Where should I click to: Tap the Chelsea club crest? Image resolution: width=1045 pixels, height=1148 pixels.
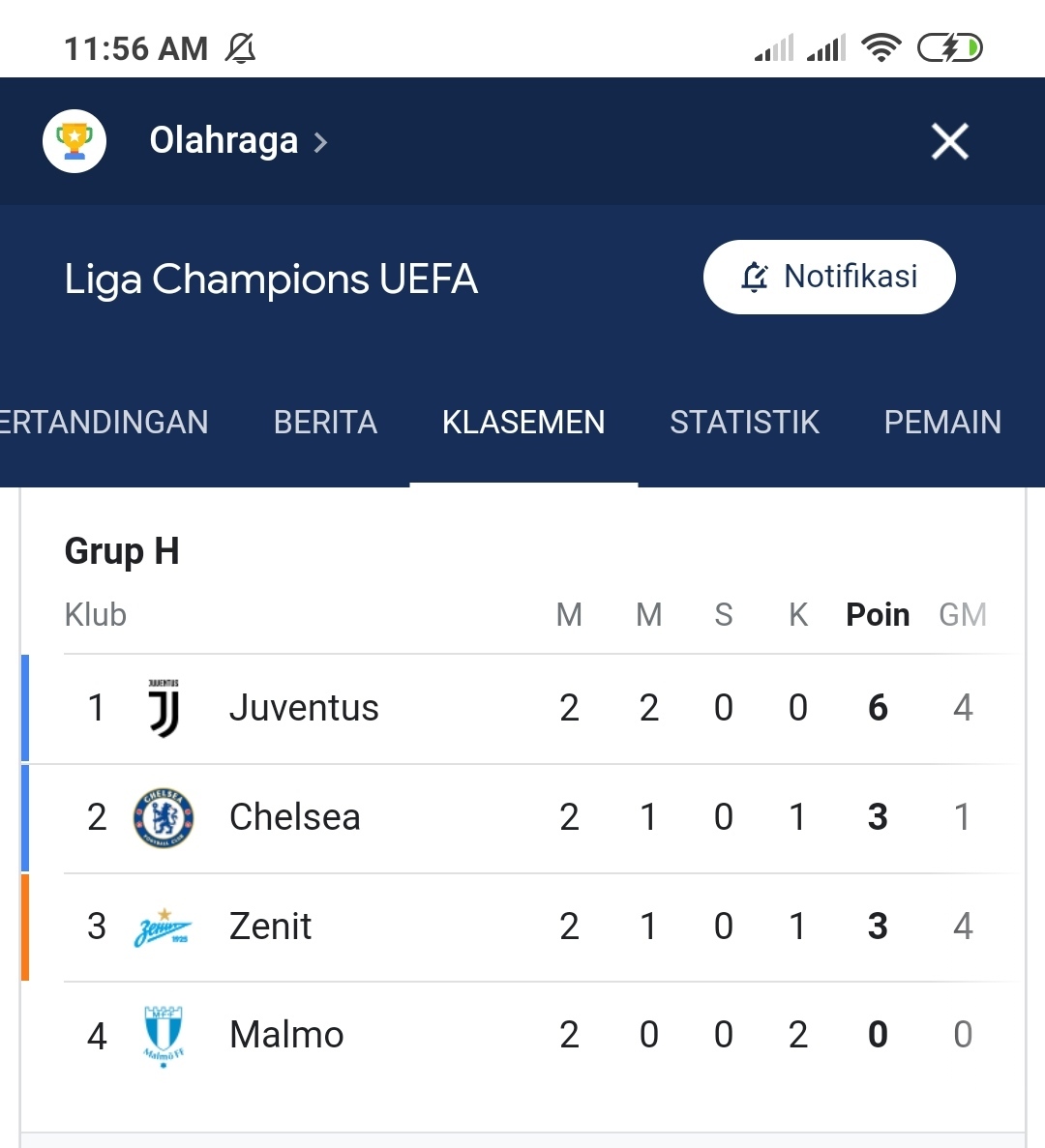click(x=164, y=817)
